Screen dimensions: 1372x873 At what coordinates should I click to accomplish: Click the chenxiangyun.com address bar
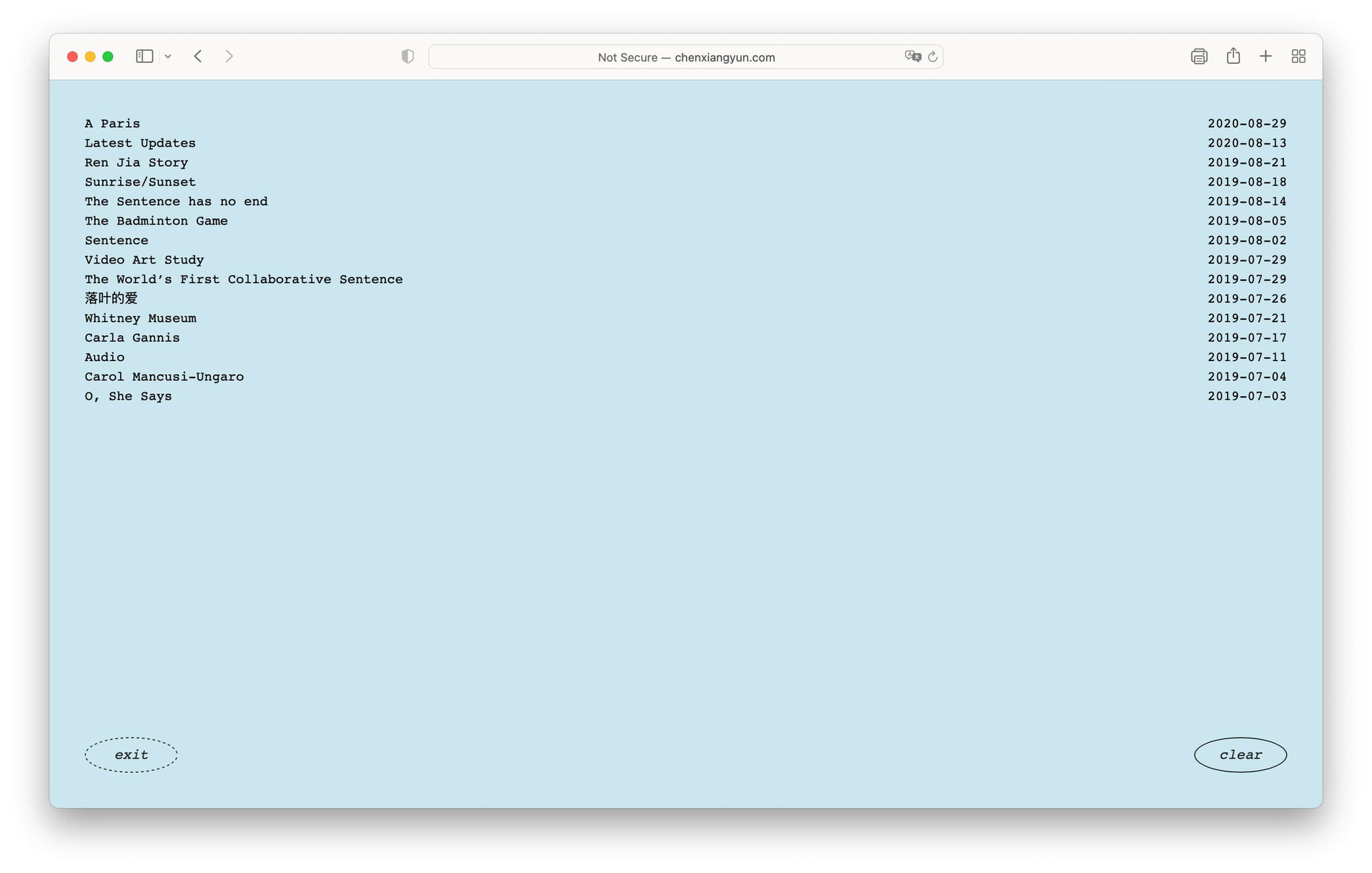click(x=685, y=57)
